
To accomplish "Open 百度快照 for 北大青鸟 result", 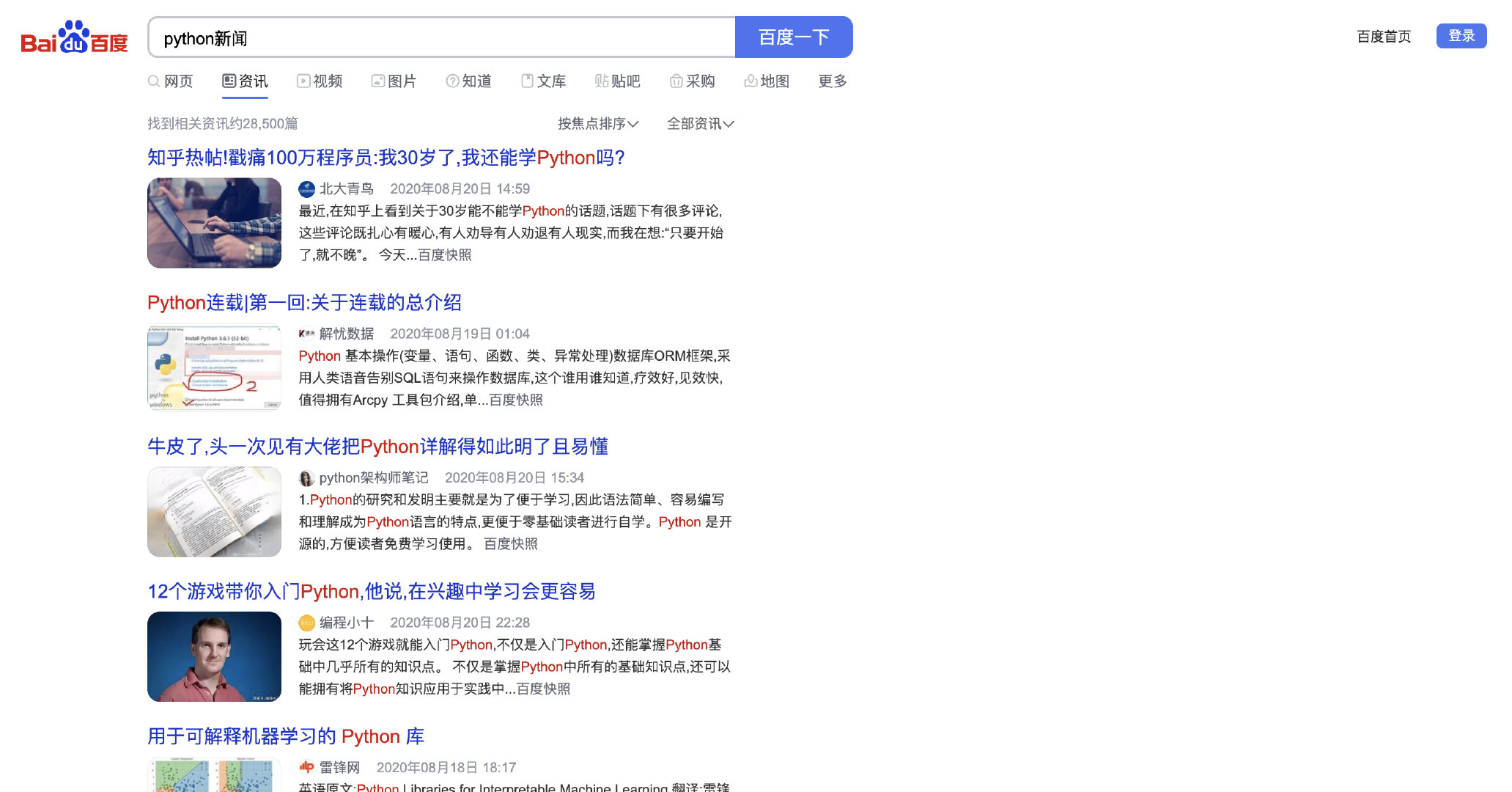I will tap(445, 255).
